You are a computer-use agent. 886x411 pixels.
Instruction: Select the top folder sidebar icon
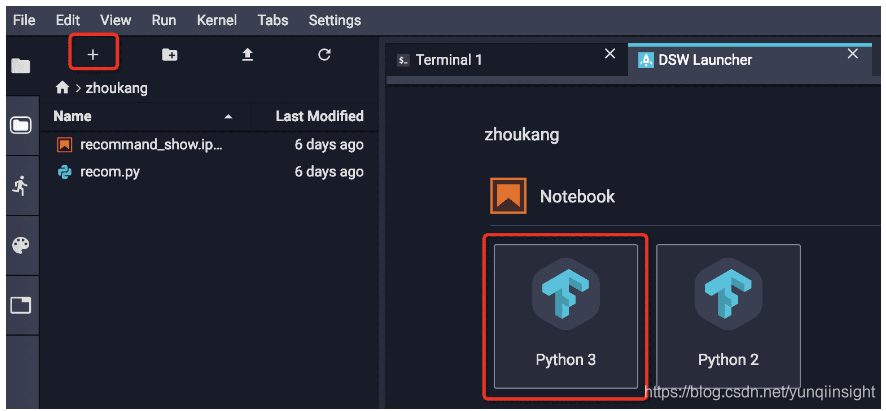21,66
